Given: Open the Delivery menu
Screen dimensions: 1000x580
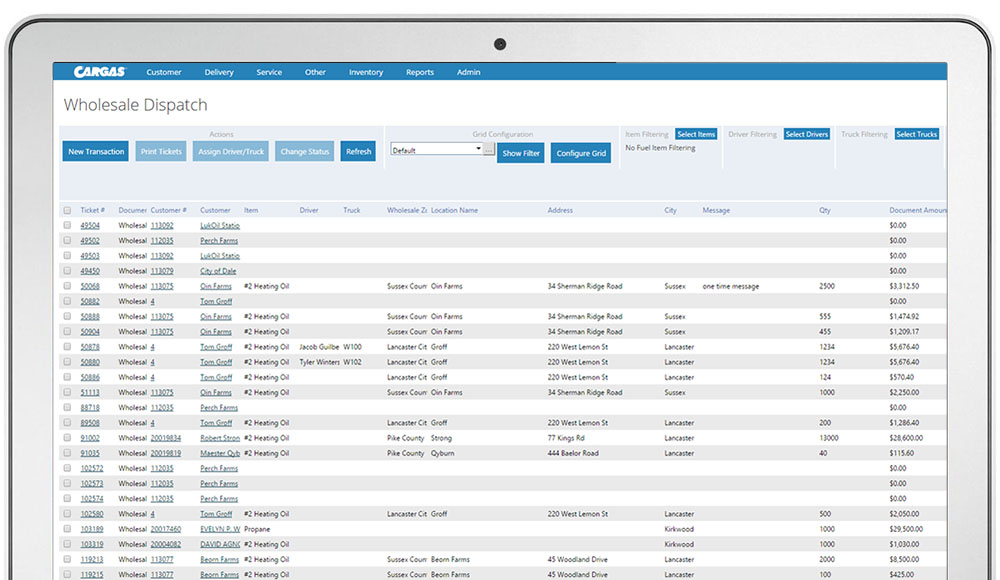Looking at the screenshot, I should click(219, 72).
